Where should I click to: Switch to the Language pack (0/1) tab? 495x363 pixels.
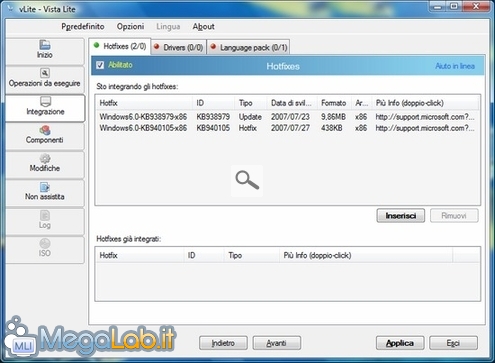pyautogui.click(x=249, y=47)
